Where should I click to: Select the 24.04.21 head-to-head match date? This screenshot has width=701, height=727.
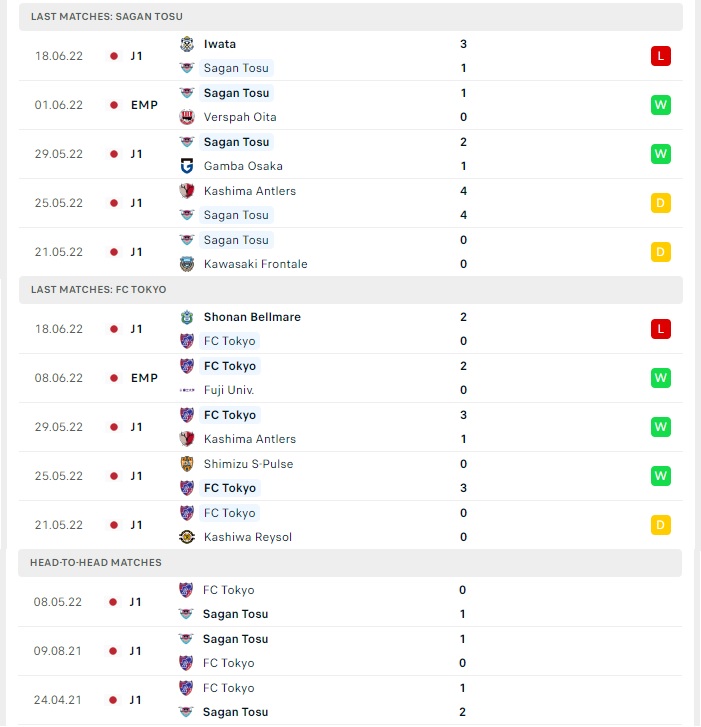coord(57,700)
